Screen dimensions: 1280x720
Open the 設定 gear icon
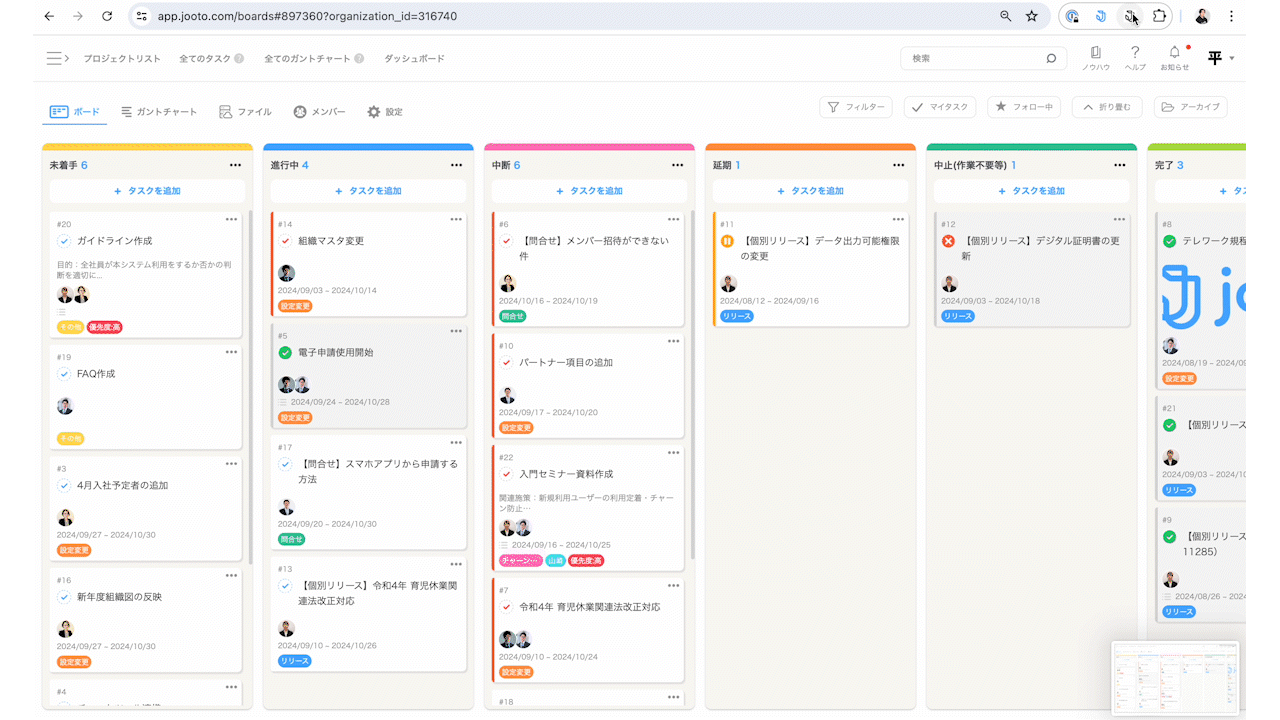tap(373, 111)
